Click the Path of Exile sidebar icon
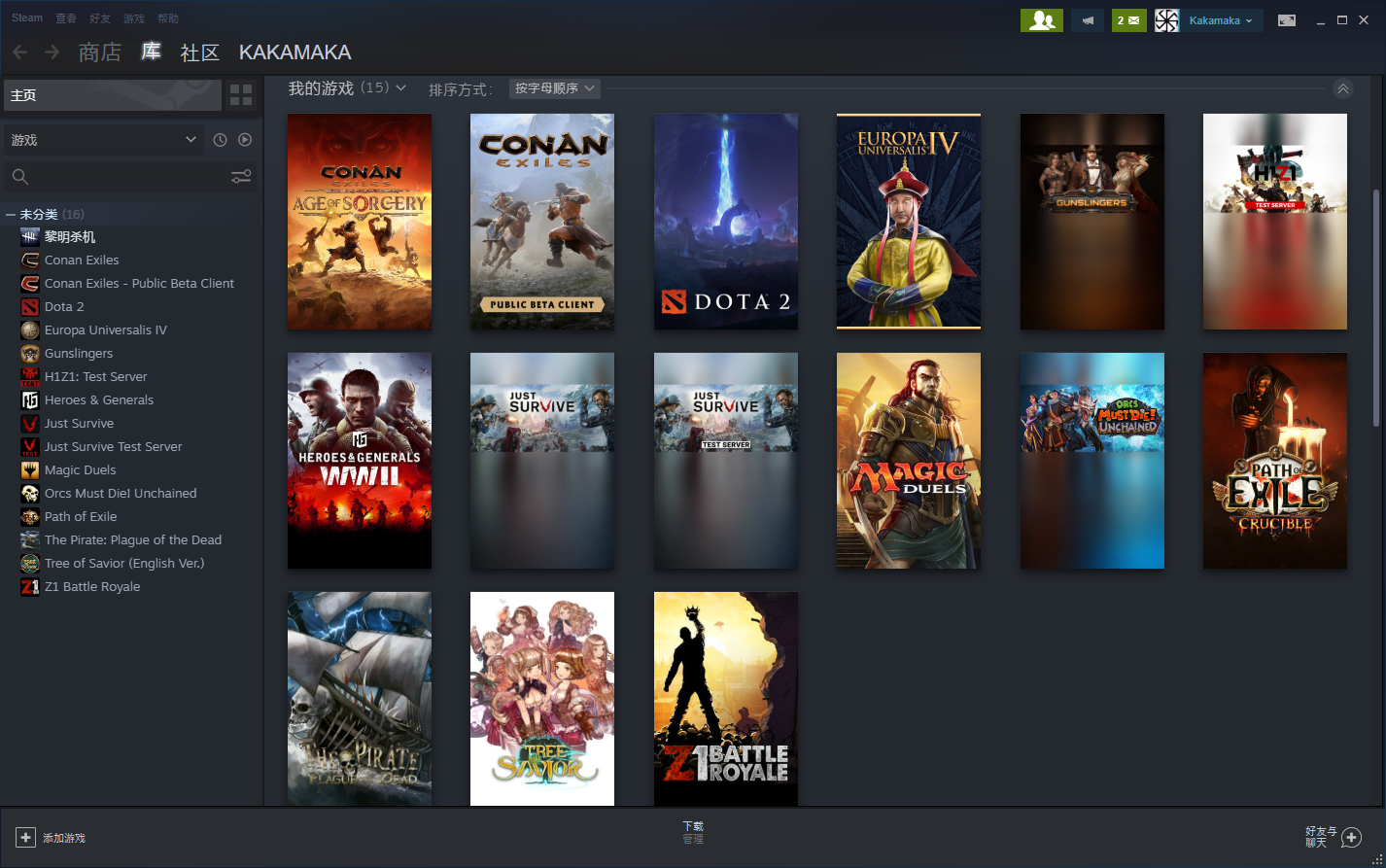The width and height of the screenshot is (1386, 868). (30, 516)
